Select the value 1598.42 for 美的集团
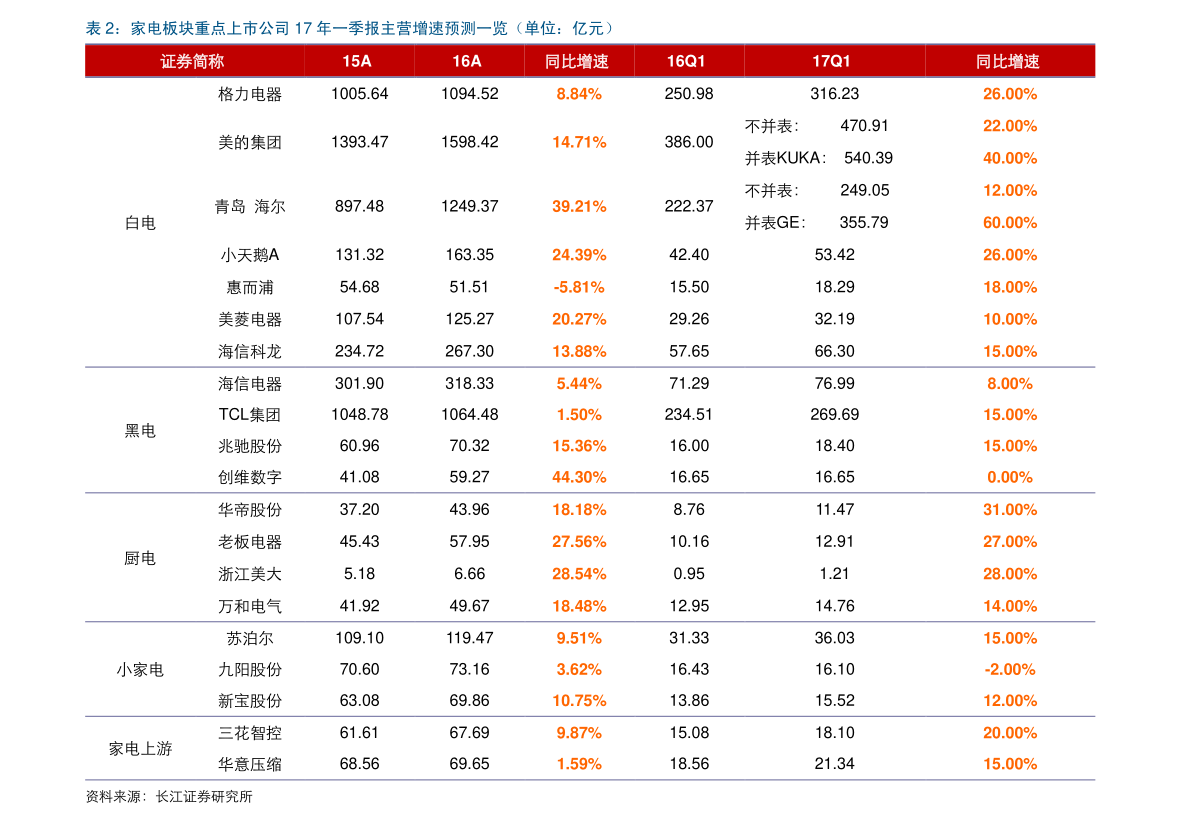Viewport: 1191px width, 824px height. pyautogui.click(x=469, y=142)
